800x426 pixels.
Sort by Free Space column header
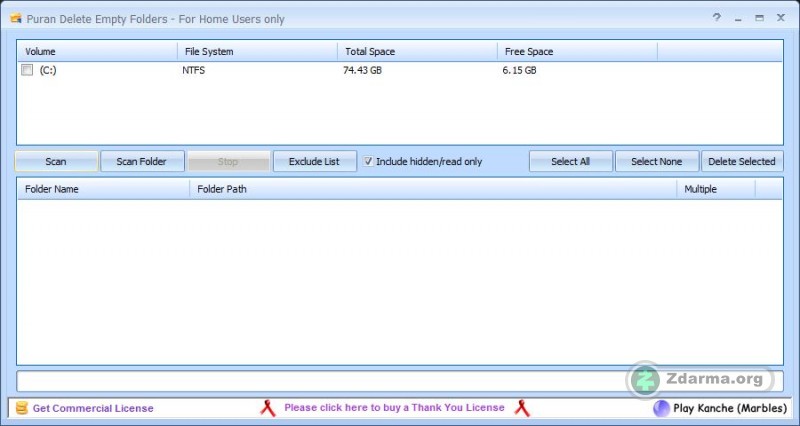(x=577, y=52)
